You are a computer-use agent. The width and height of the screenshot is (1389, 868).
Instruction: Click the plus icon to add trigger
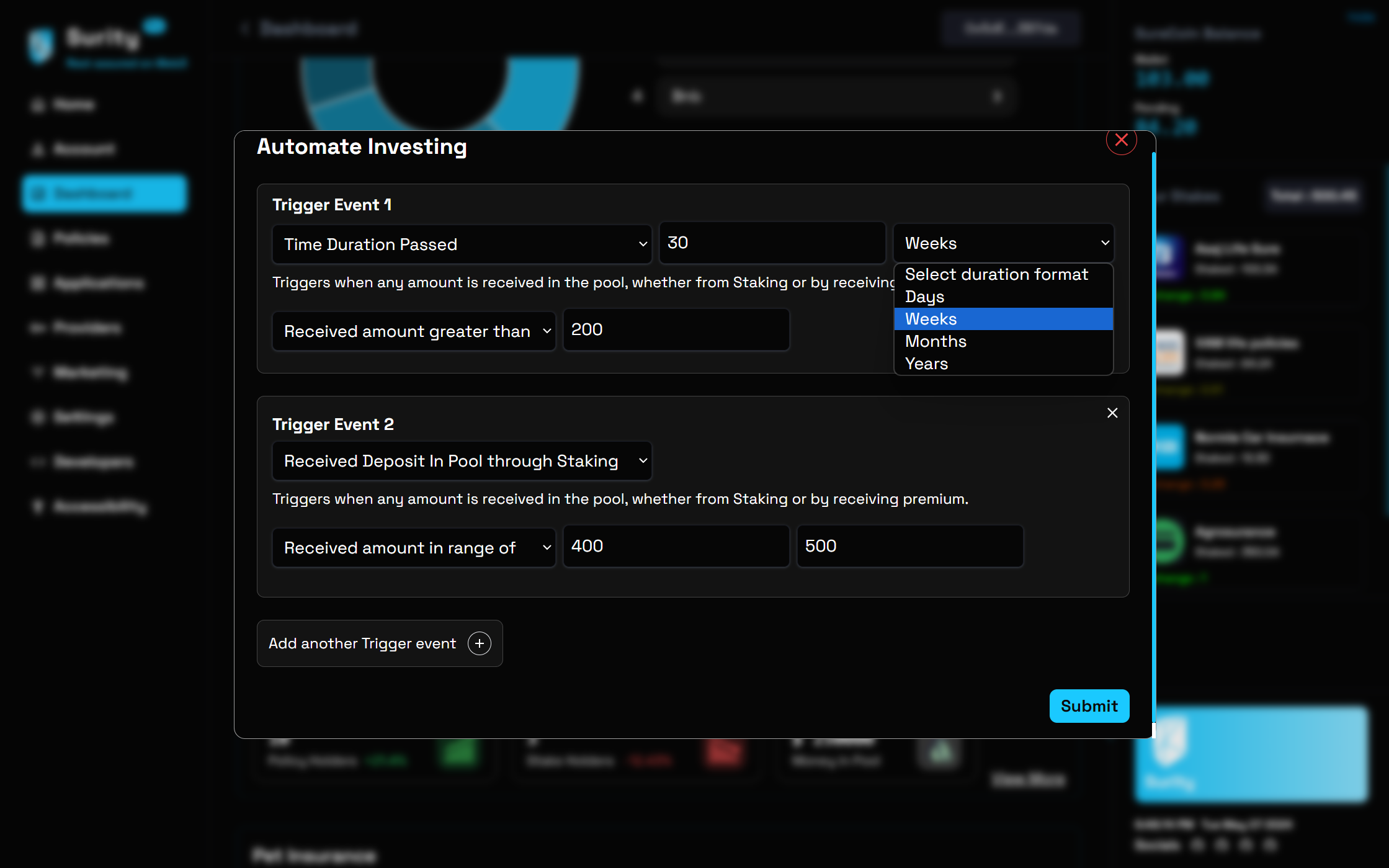coord(479,643)
